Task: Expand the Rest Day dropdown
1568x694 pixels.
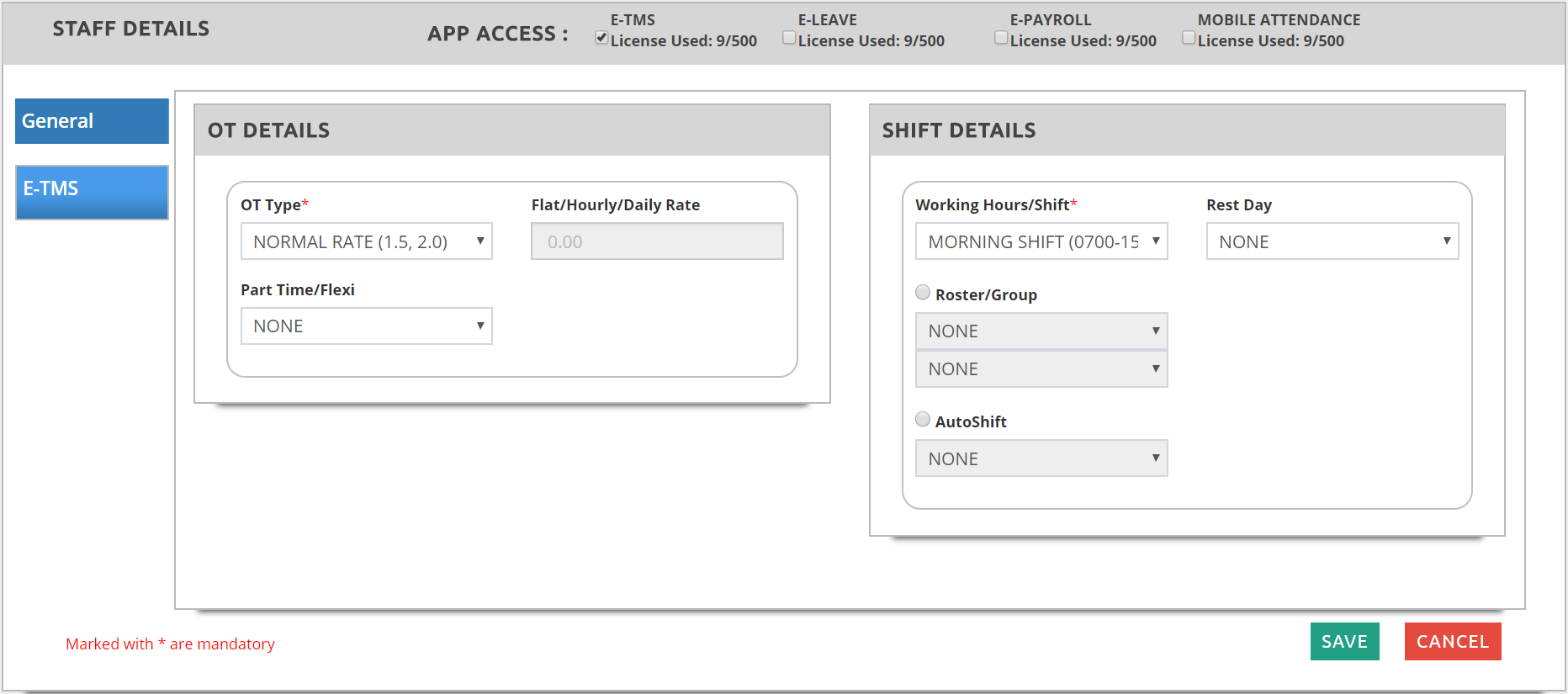Action: pos(1332,241)
